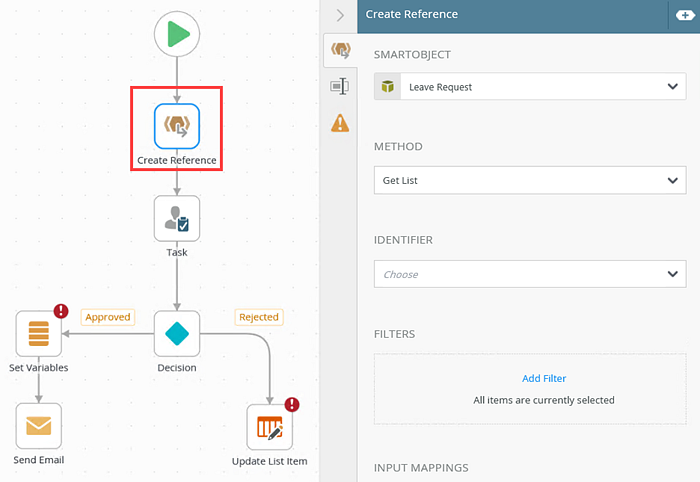The width and height of the screenshot is (700, 482).
Task: Click the Add Filter link
Action: point(544,378)
